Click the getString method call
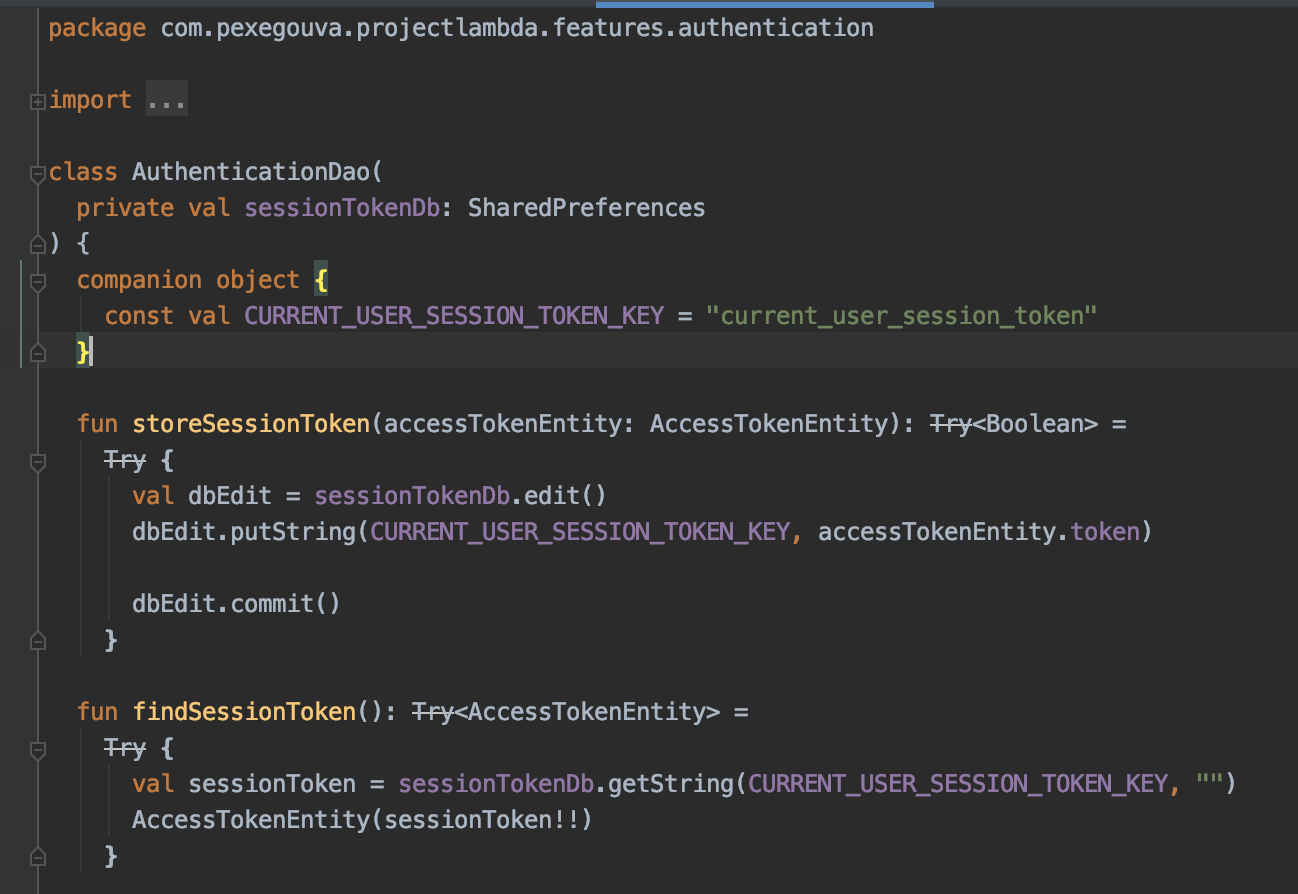The image size is (1298, 894). click(671, 784)
